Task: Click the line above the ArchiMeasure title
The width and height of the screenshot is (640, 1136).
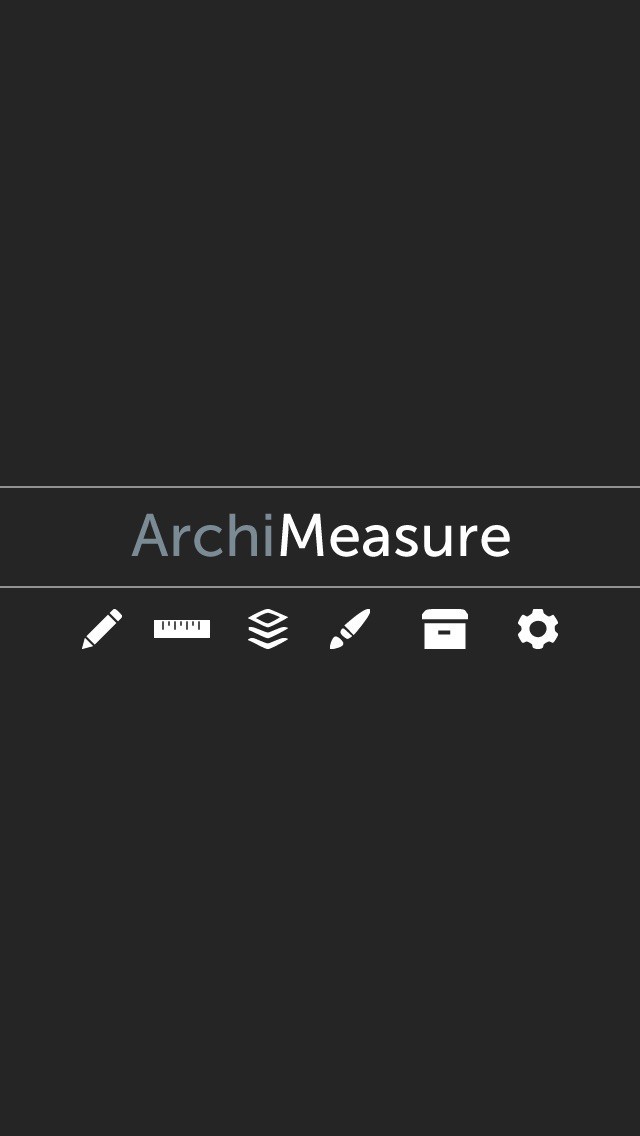Action: [x=320, y=487]
